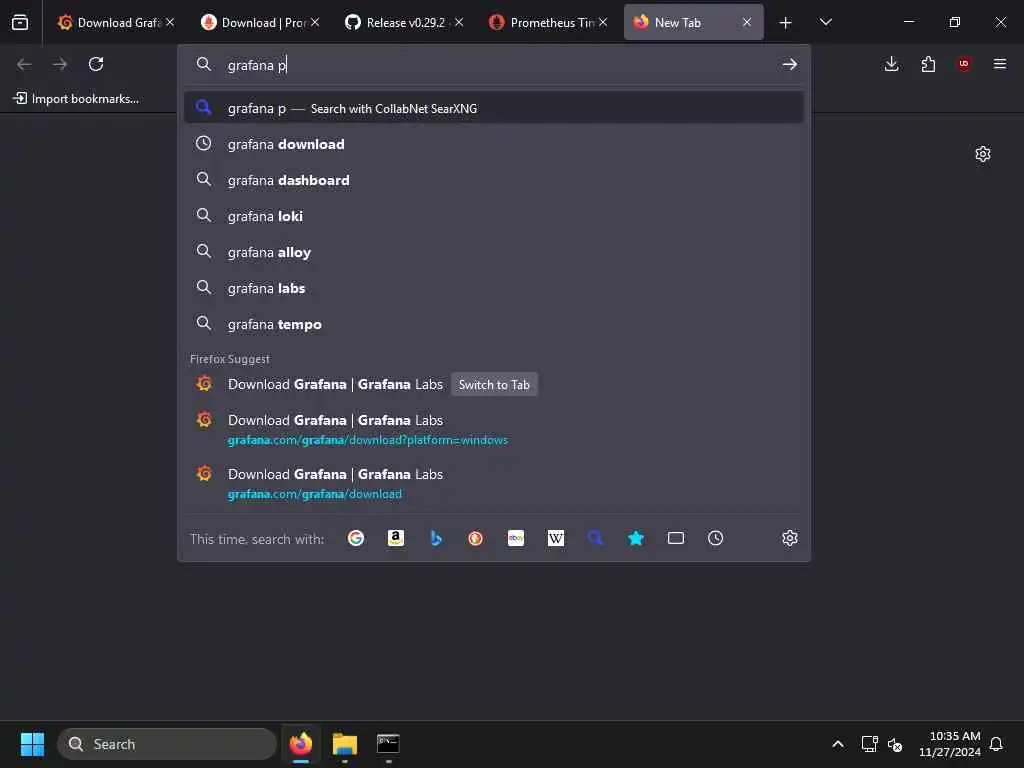Search this time with Amazon
The height and width of the screenshot is (768, 1024).
pos(396,538)
